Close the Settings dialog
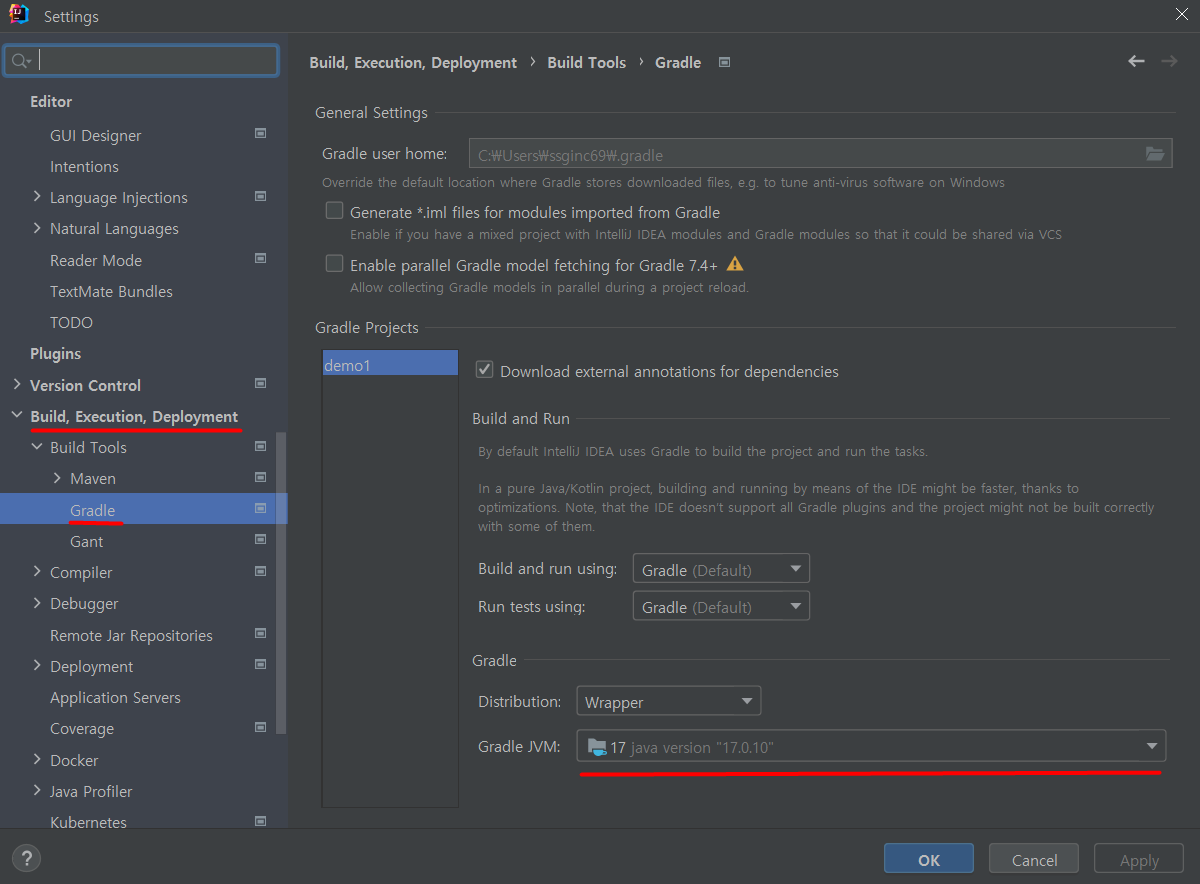This screenshot has width=1200, height=884. [1181, 15]
